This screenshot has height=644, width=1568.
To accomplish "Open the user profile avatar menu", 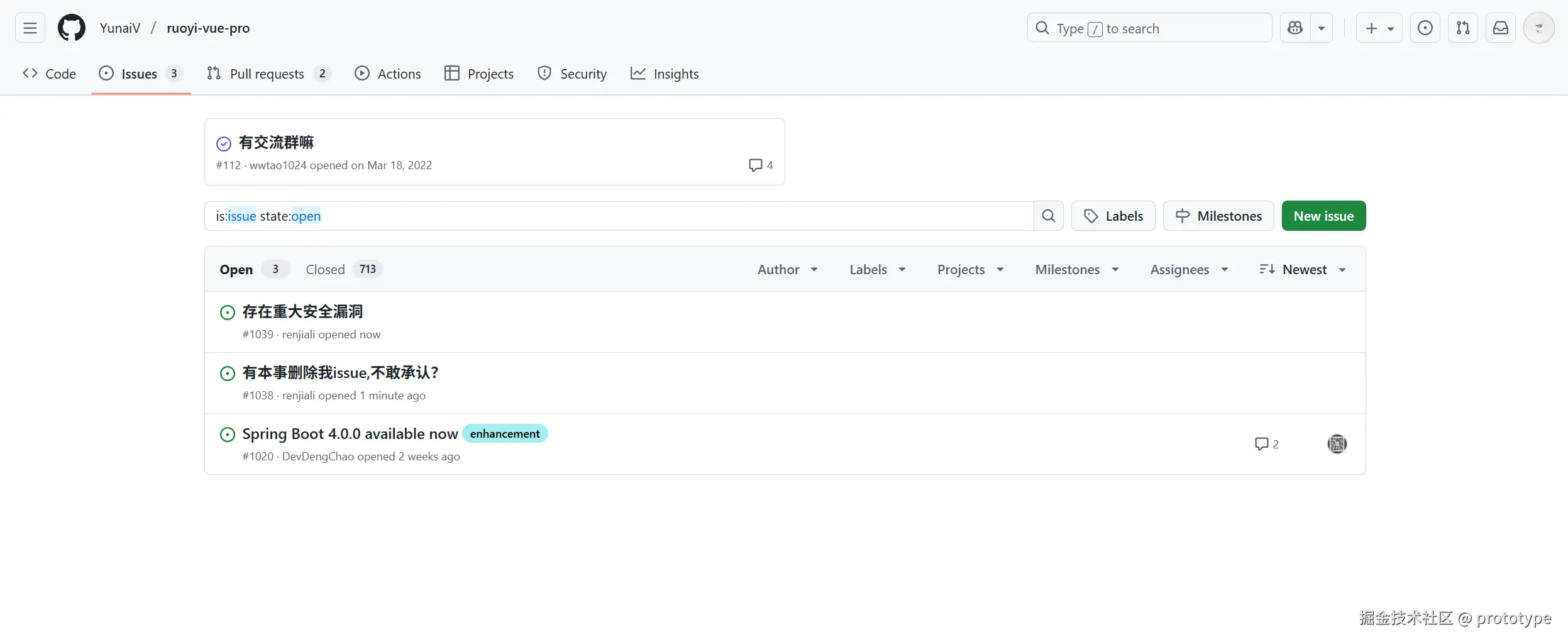I will point(1539,28).
